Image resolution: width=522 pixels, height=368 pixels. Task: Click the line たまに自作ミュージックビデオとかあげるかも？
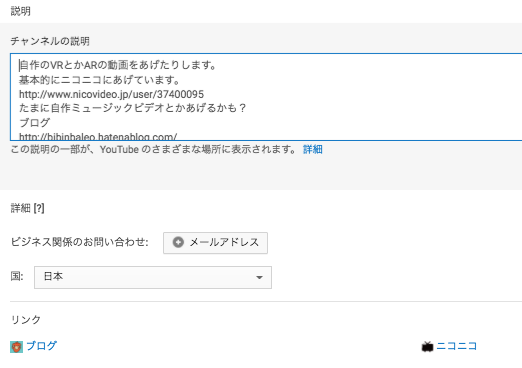pyautogui.click(x=133, y=108)
